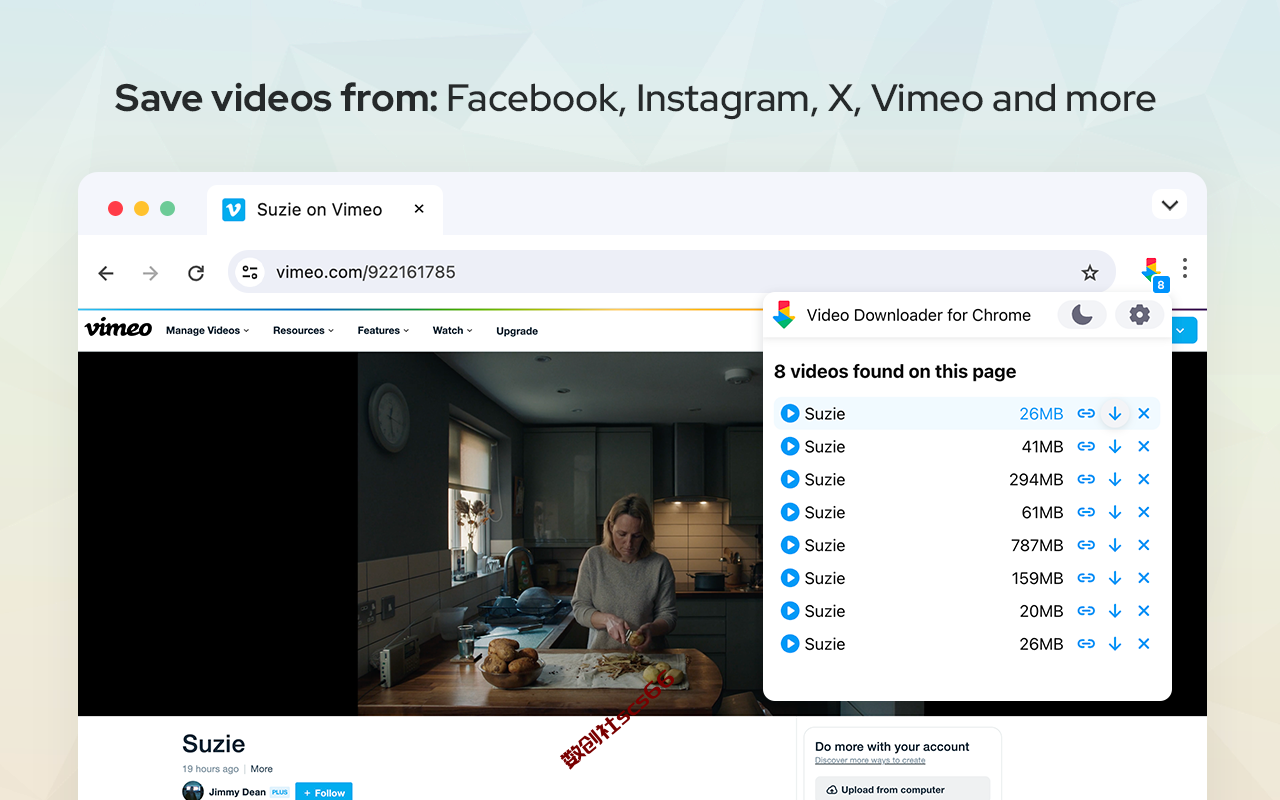Play the 41MB Suzie video preview
This screenshot has width=1280, height=800.
(x=790, y=447)
